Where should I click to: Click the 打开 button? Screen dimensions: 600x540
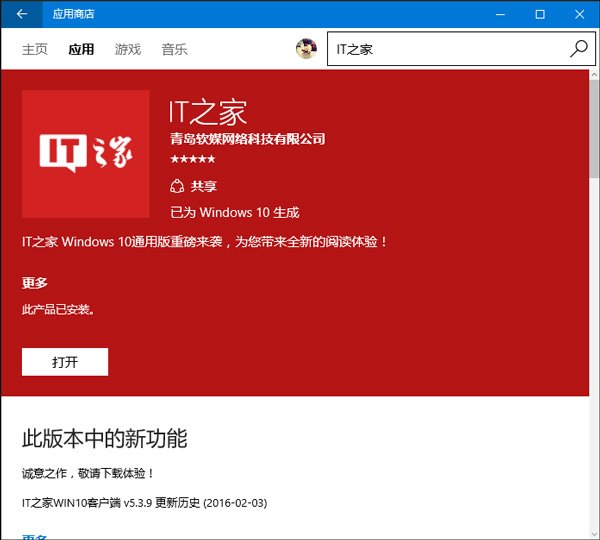coord(65,362)
